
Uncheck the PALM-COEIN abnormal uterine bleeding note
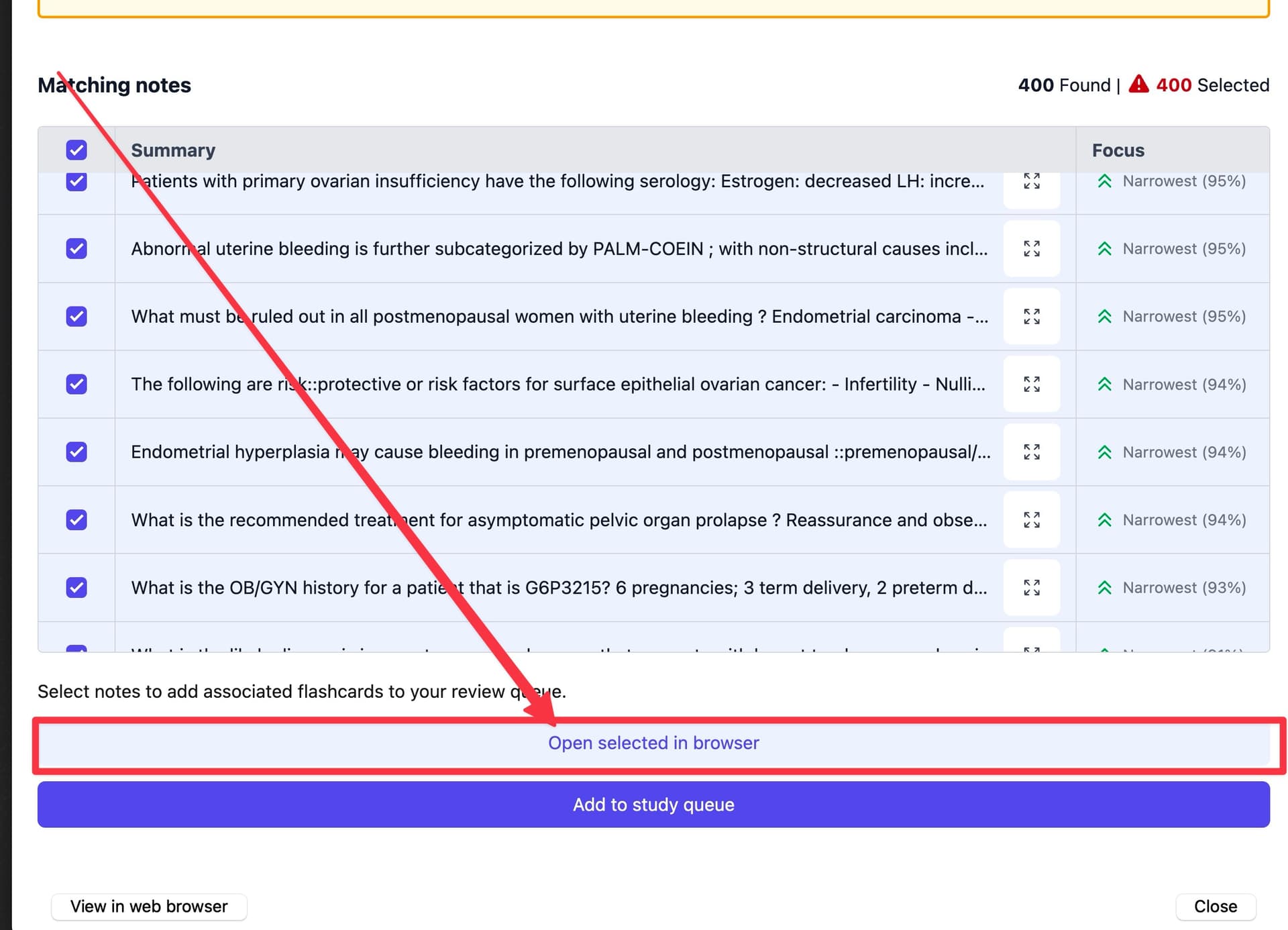pyautogui.click(x=76, y=249)
